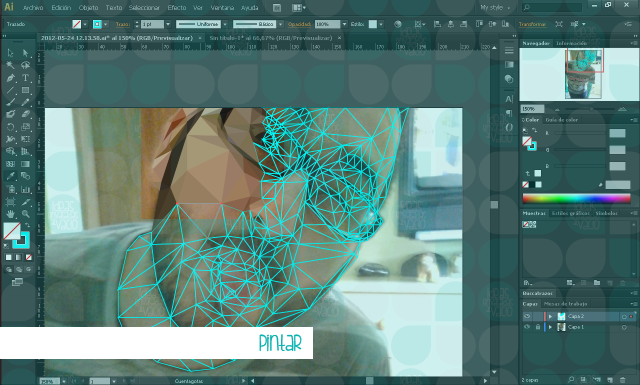Screen dimensions: 640x385
Task: Switch to the Guía de color tab
Action: [562, 120]
